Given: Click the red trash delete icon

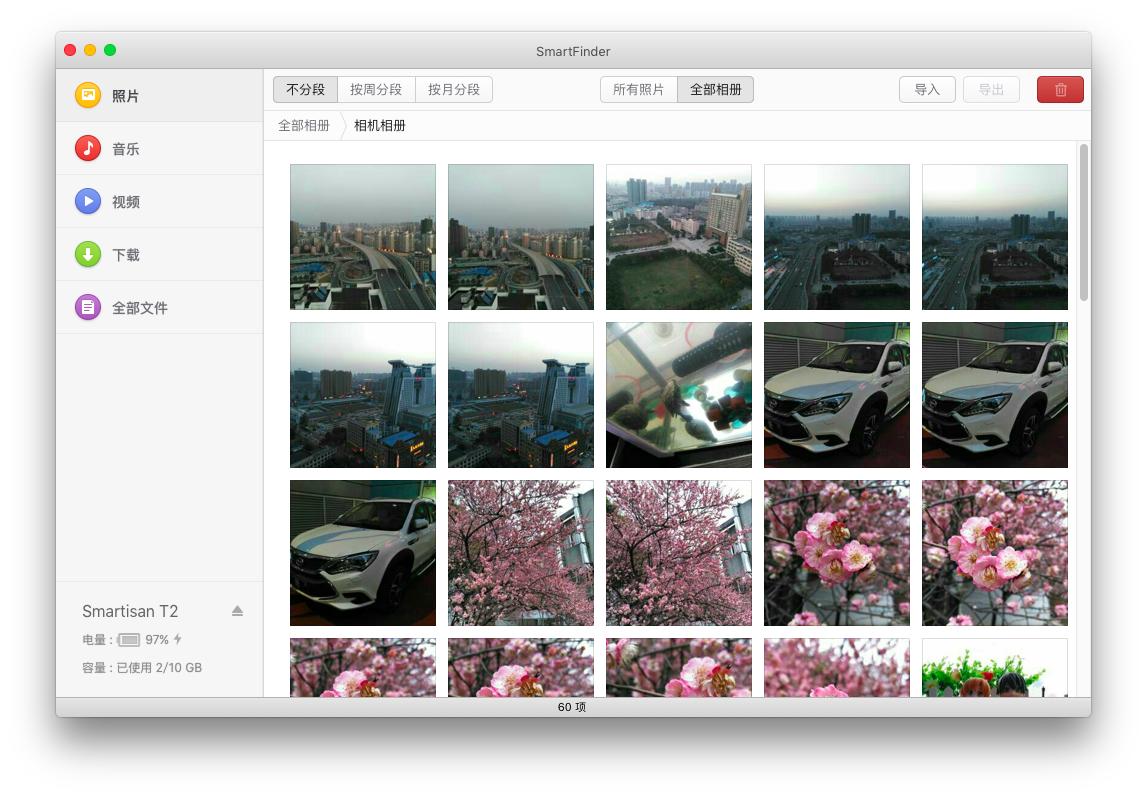Looking at the screenshot, I should [1060, 89].
